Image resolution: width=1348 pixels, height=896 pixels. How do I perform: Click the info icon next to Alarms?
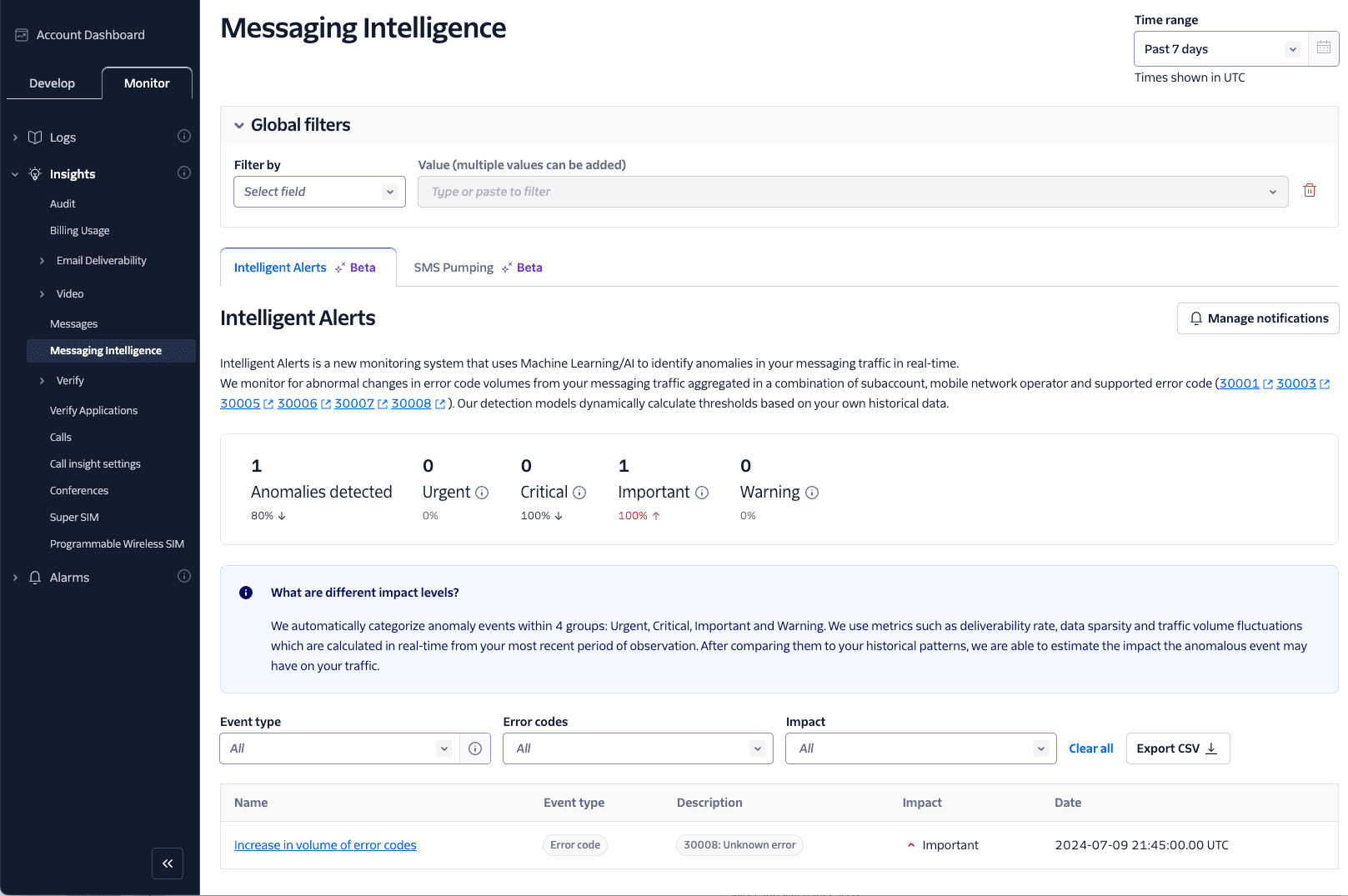pyautogui.click(x=184, y=576)
